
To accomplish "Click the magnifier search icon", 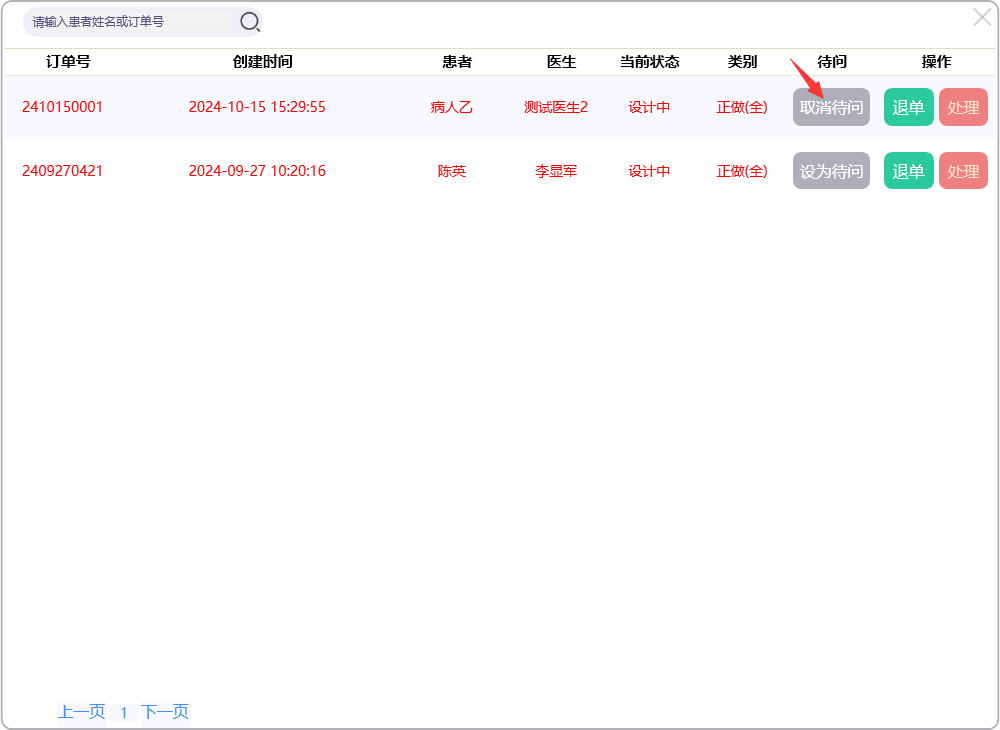I will [x=249, y=21].
